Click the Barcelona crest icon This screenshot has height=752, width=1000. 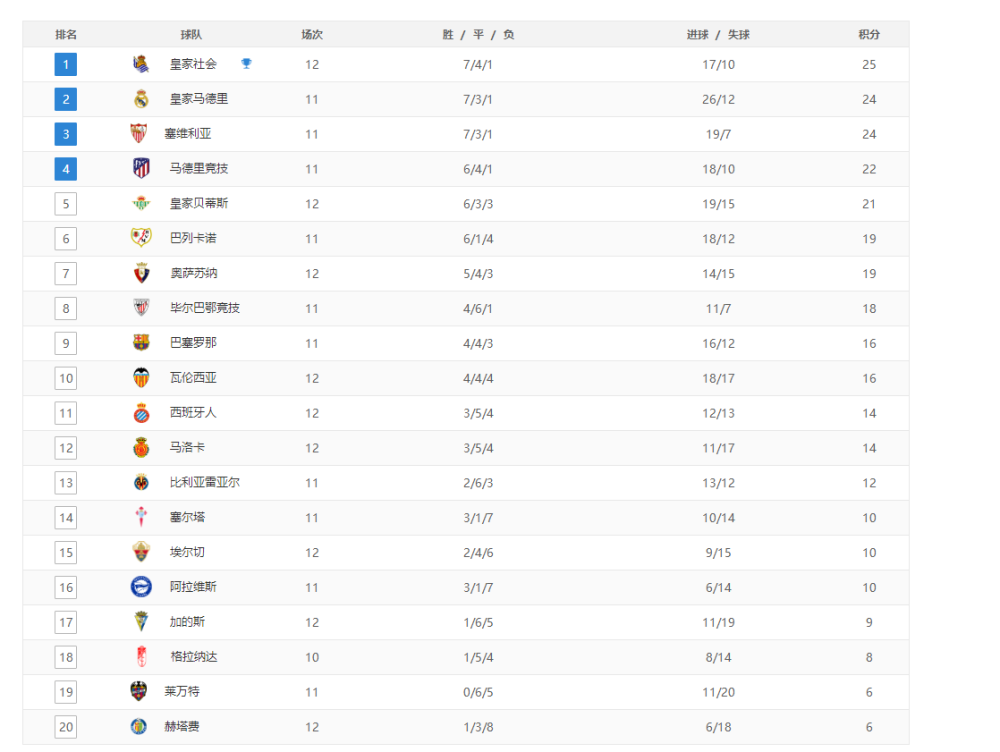141,343
